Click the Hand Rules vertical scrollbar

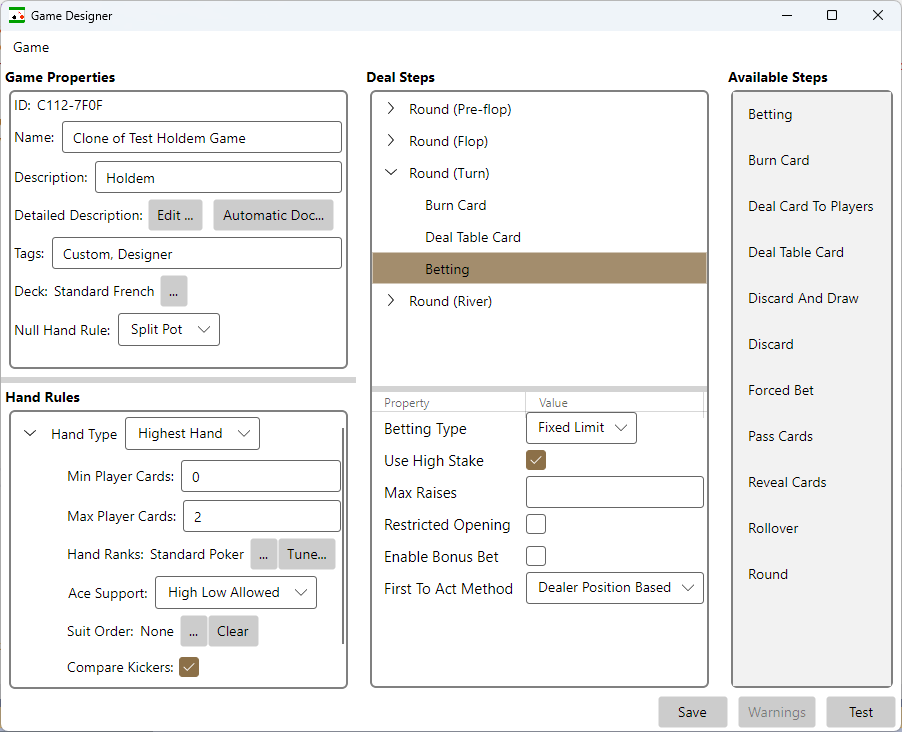[x=343, y=535]
